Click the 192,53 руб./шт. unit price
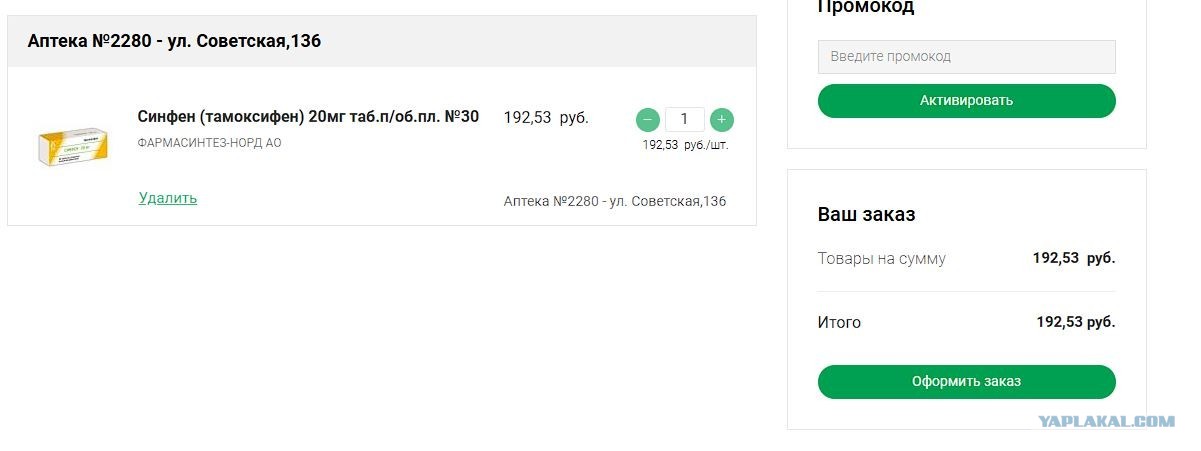Image resolution: width=1201 pixels, height=451 pixels. (x=686, y=145)
